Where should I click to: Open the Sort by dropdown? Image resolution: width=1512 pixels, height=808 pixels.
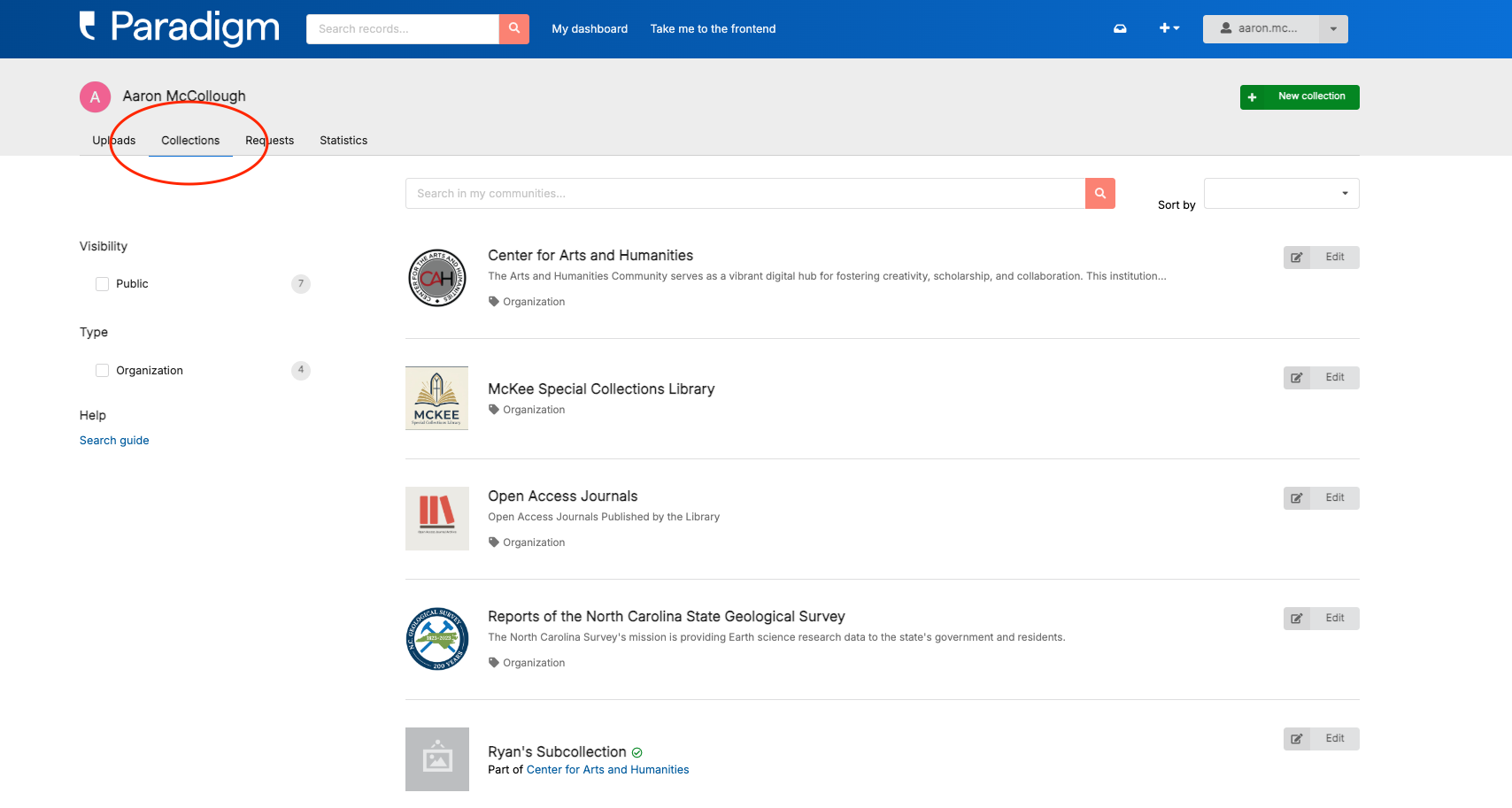click(1282, 194)
